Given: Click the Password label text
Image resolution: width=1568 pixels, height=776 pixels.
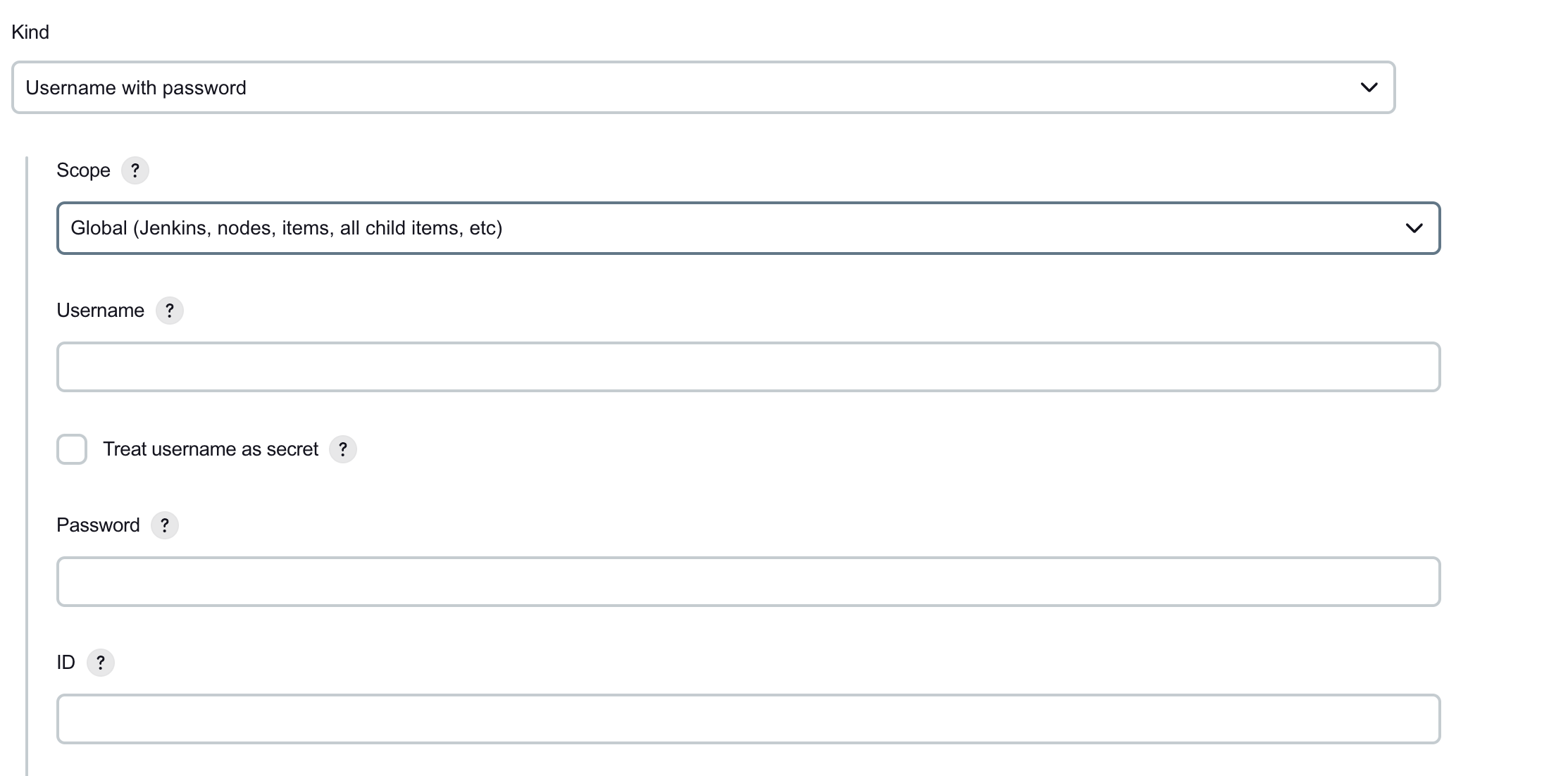Looking at the screenshot, I should pyautogui.click(x=98, y=525).
